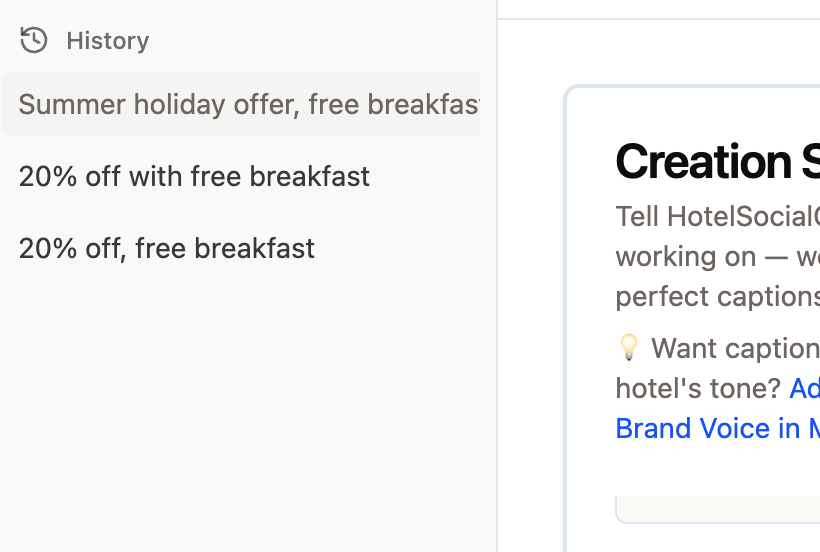
Task: Open "20% off, free breakfast" history entry
Action: coord(166,248)
